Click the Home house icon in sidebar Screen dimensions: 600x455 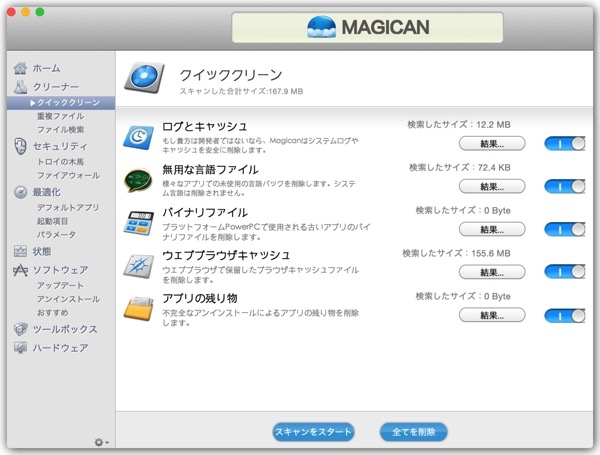pyautogui.click(x=20, y=68)
